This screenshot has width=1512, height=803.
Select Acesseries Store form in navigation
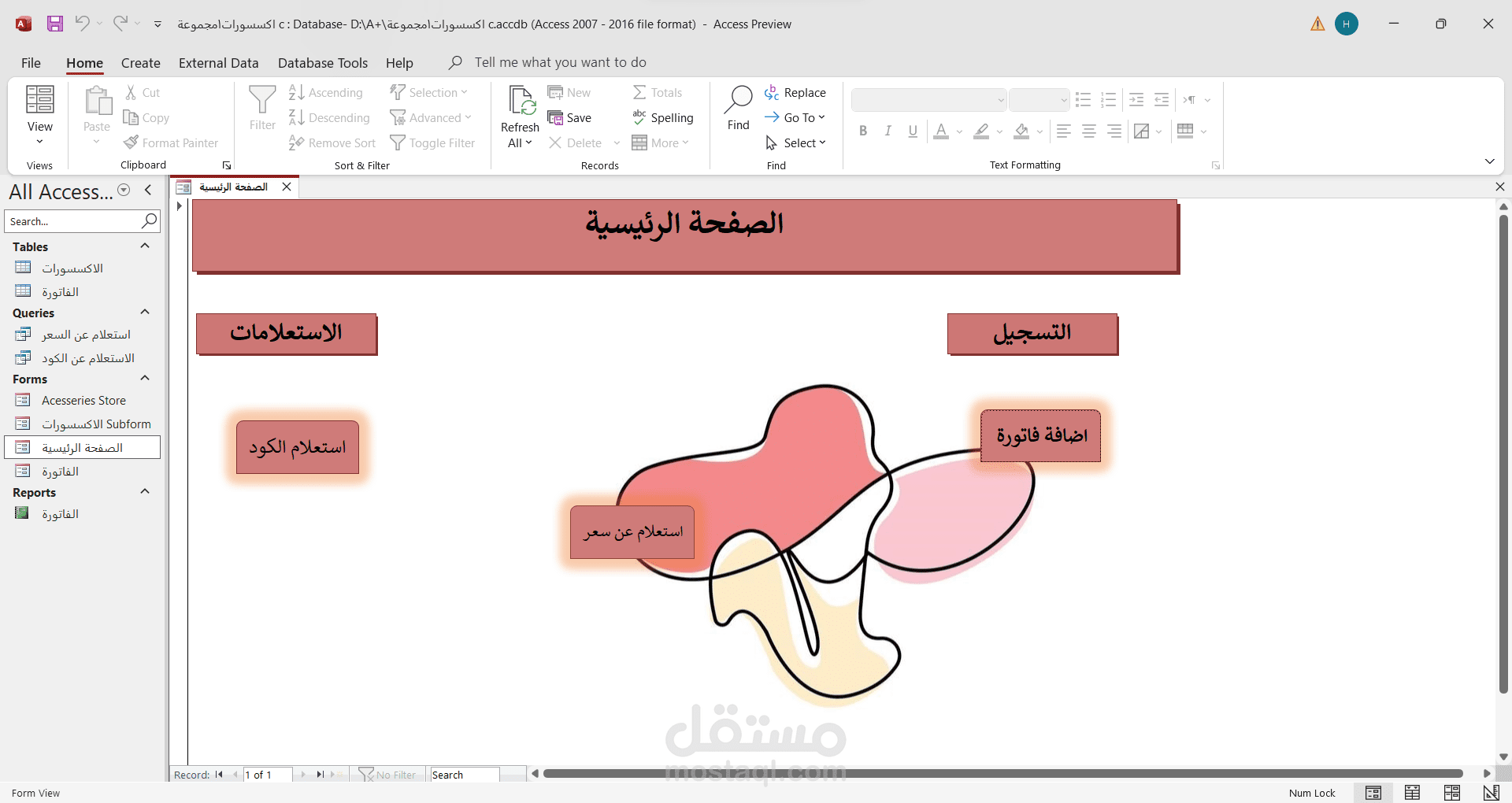[83, 401]
